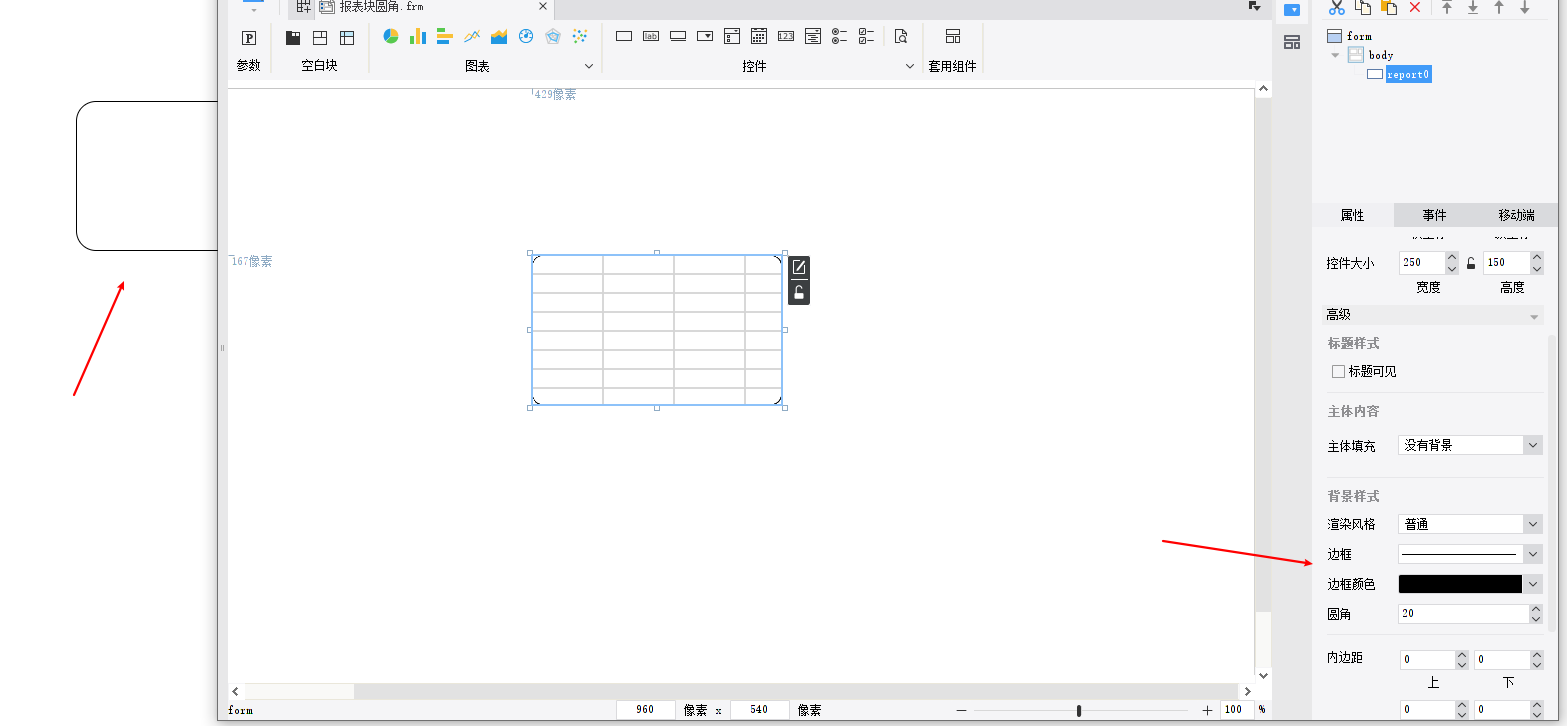Viewport: 1567px width, 726px height.
Task: Open the tab list dropdown icon
Action: 1254,6
